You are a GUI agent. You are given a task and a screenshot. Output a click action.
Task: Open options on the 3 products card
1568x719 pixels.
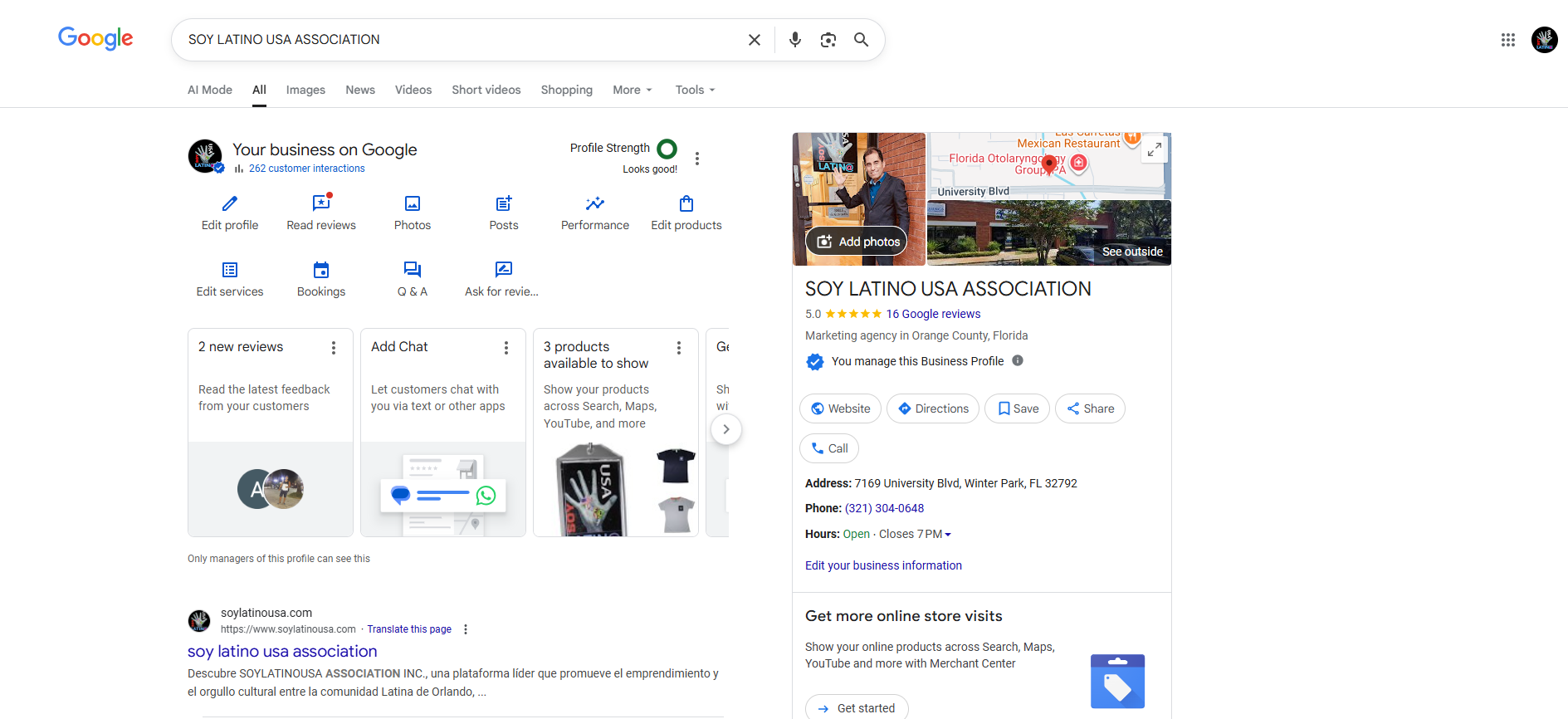(x=679, y=348)
